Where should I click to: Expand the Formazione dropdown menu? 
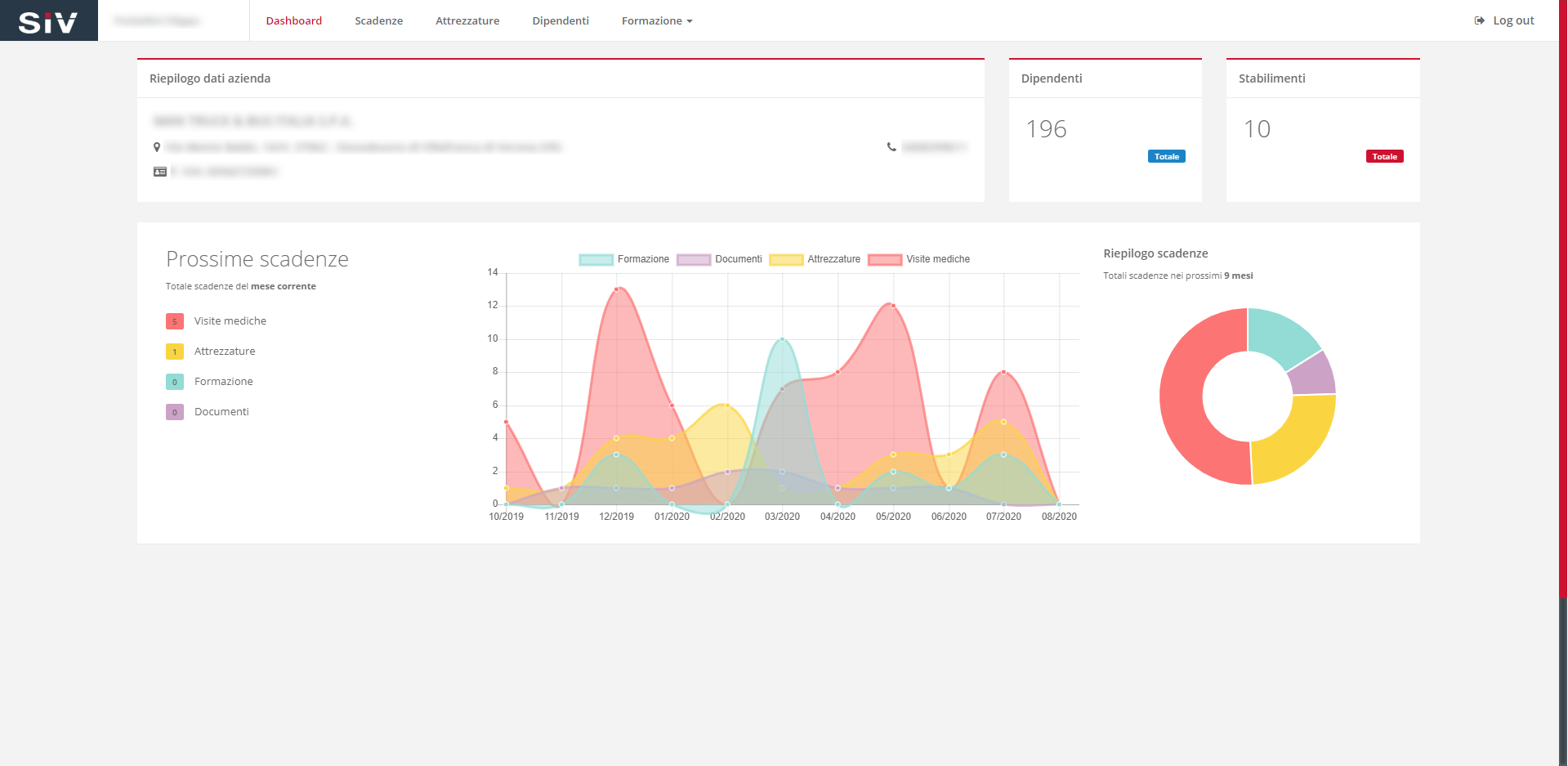point(656,20)
